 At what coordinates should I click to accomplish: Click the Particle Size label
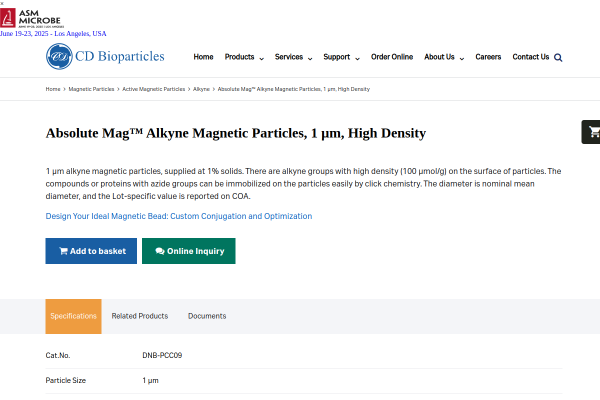[66, 380]
